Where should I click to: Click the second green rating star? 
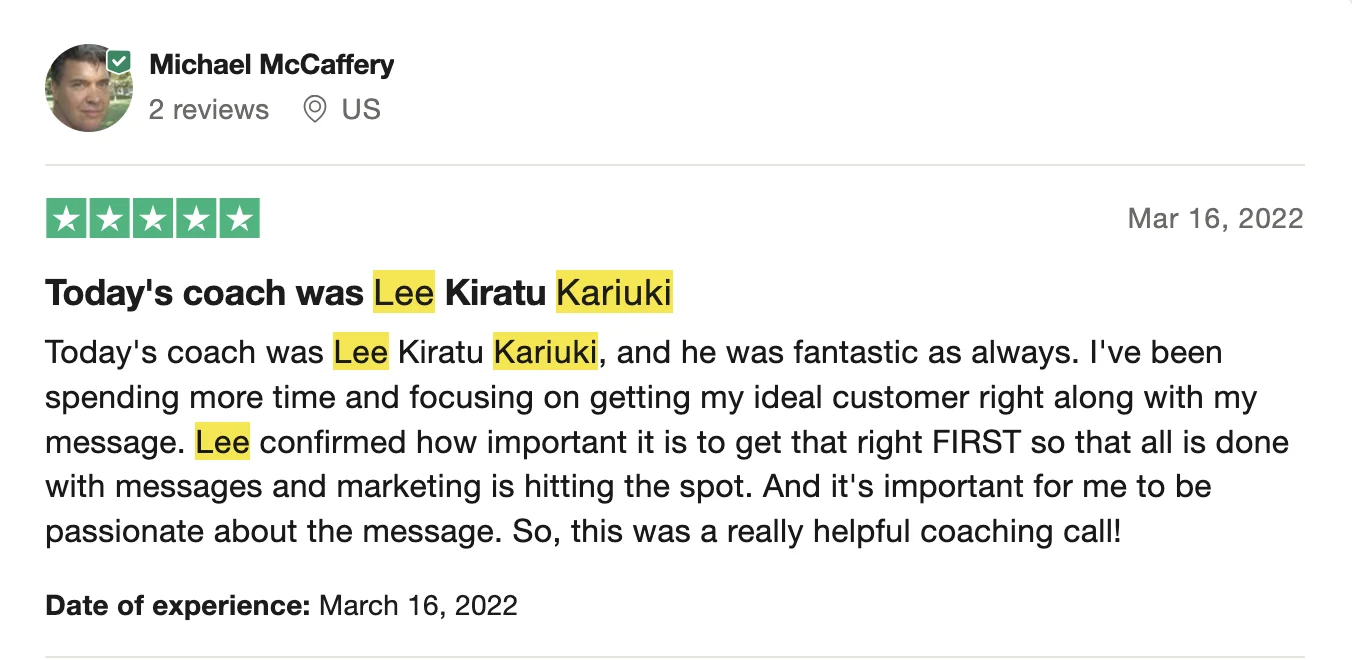pyautogui.click(x=109, y=219)
